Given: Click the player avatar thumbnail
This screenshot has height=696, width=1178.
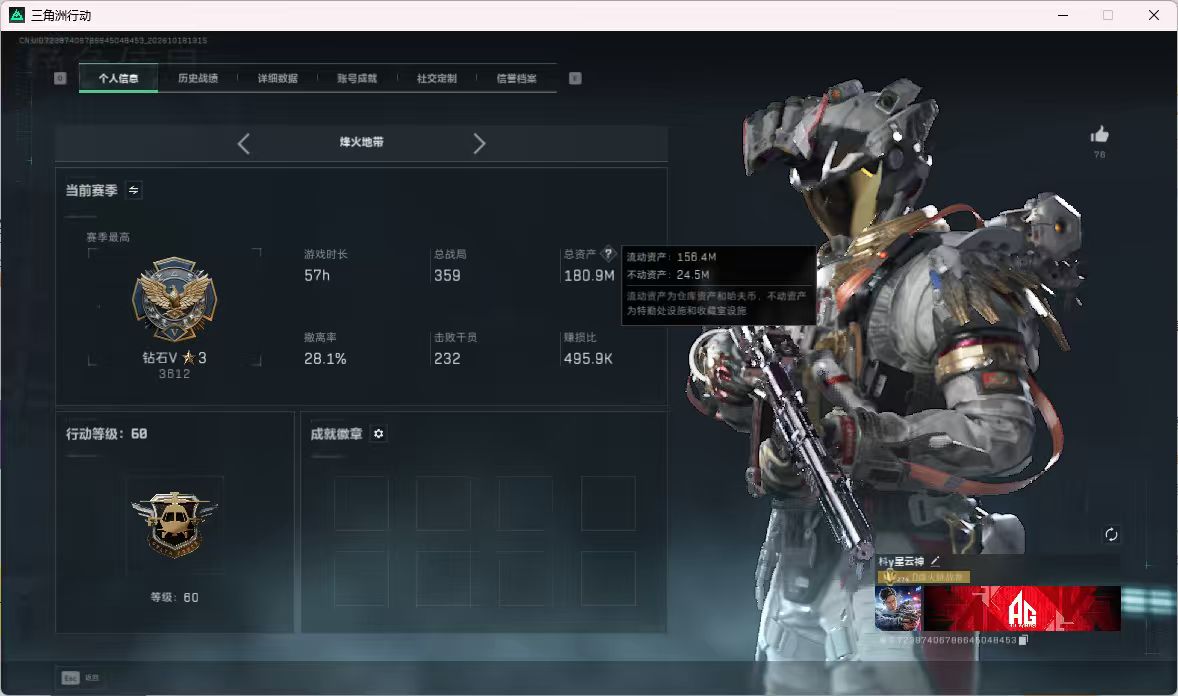Looking at the screenshot, I should click(899, 608).
